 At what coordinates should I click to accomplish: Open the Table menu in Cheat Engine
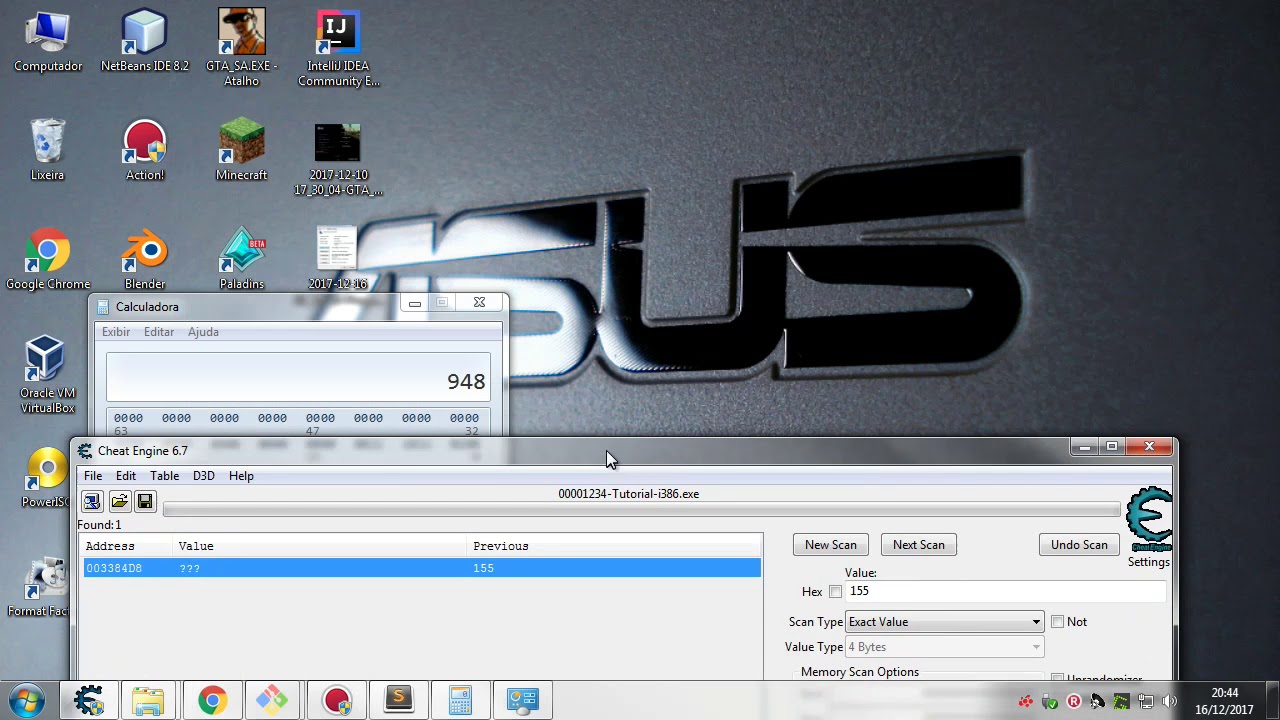point(165,476)
